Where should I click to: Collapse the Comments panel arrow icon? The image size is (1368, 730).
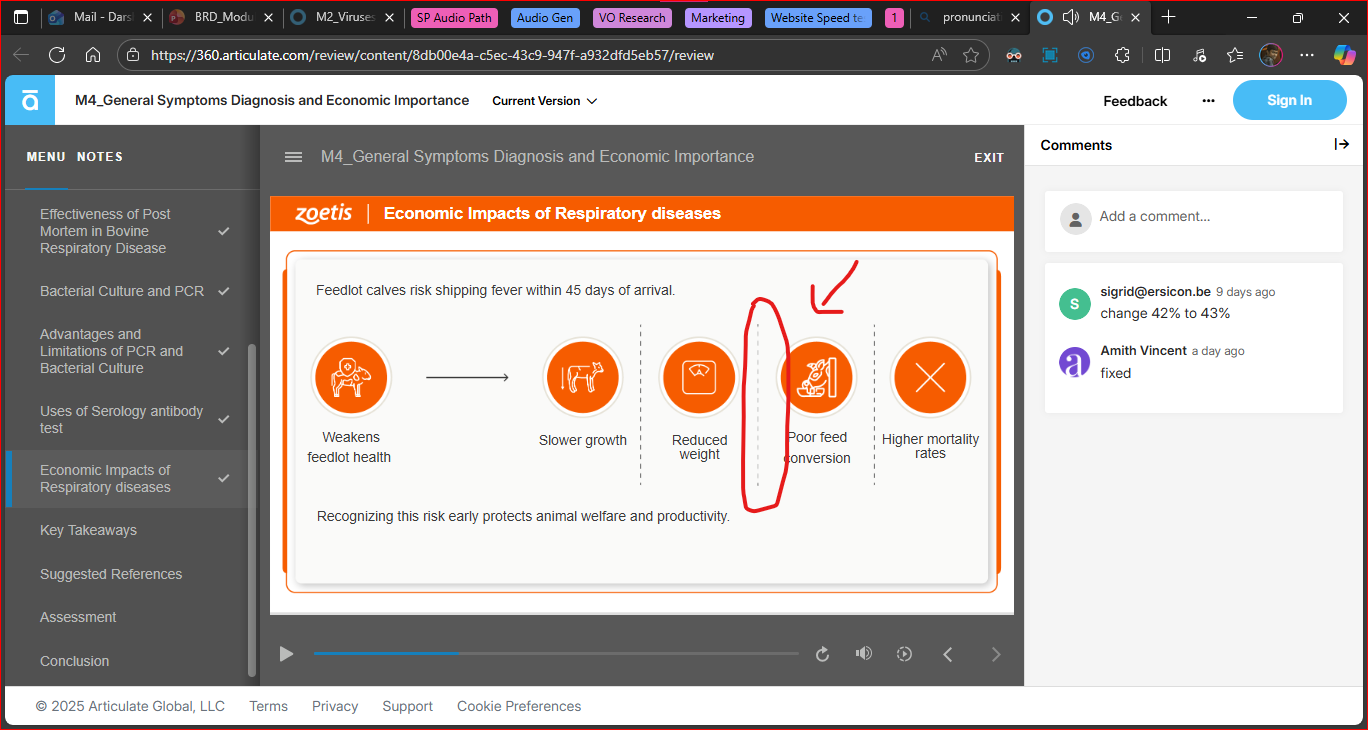click(x=1341, y=145)
